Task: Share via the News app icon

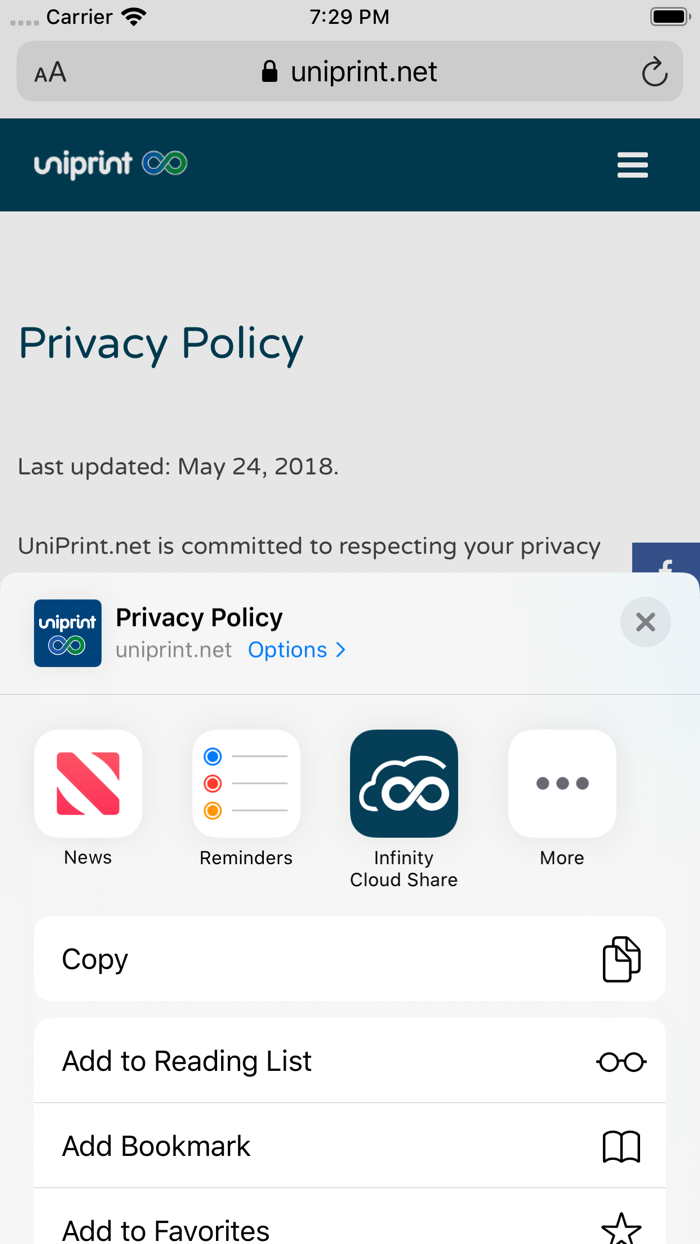Action: [88, 783]
